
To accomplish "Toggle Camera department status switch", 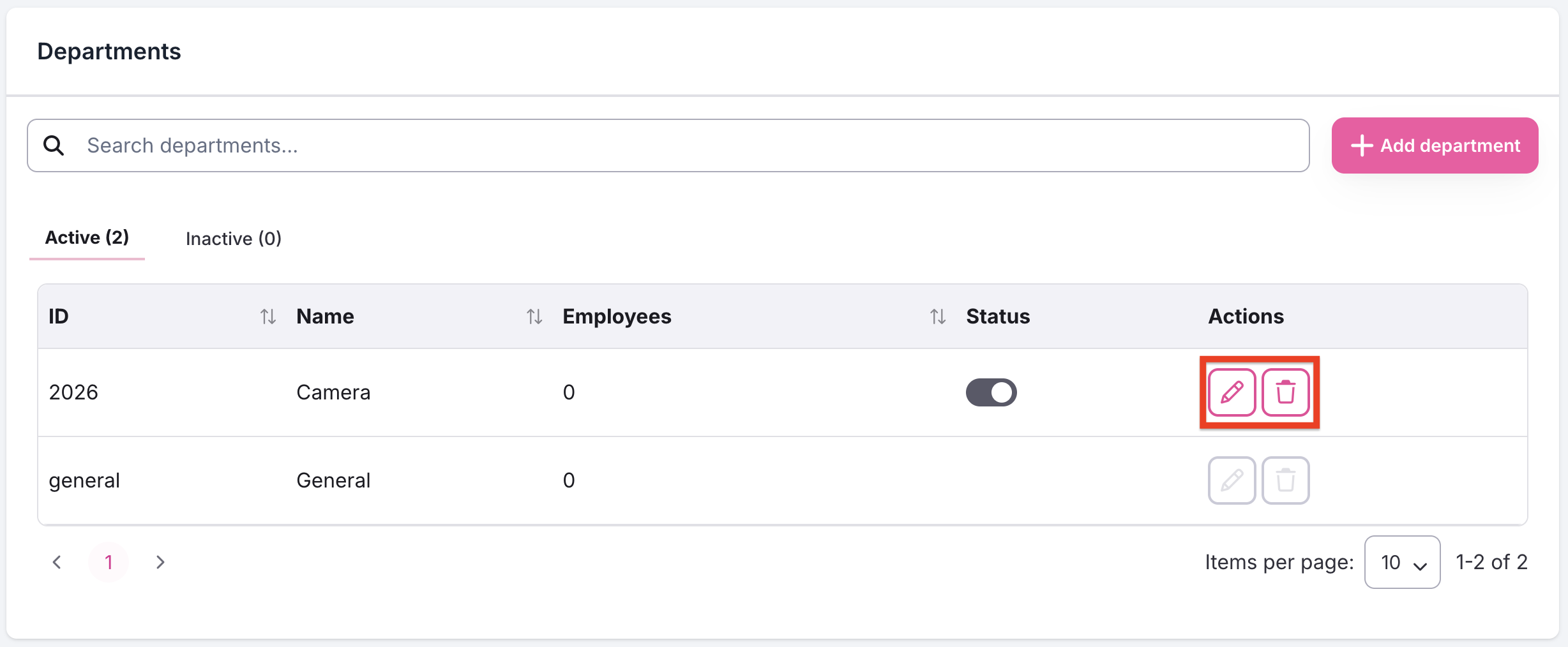I will tap(991, 392).
